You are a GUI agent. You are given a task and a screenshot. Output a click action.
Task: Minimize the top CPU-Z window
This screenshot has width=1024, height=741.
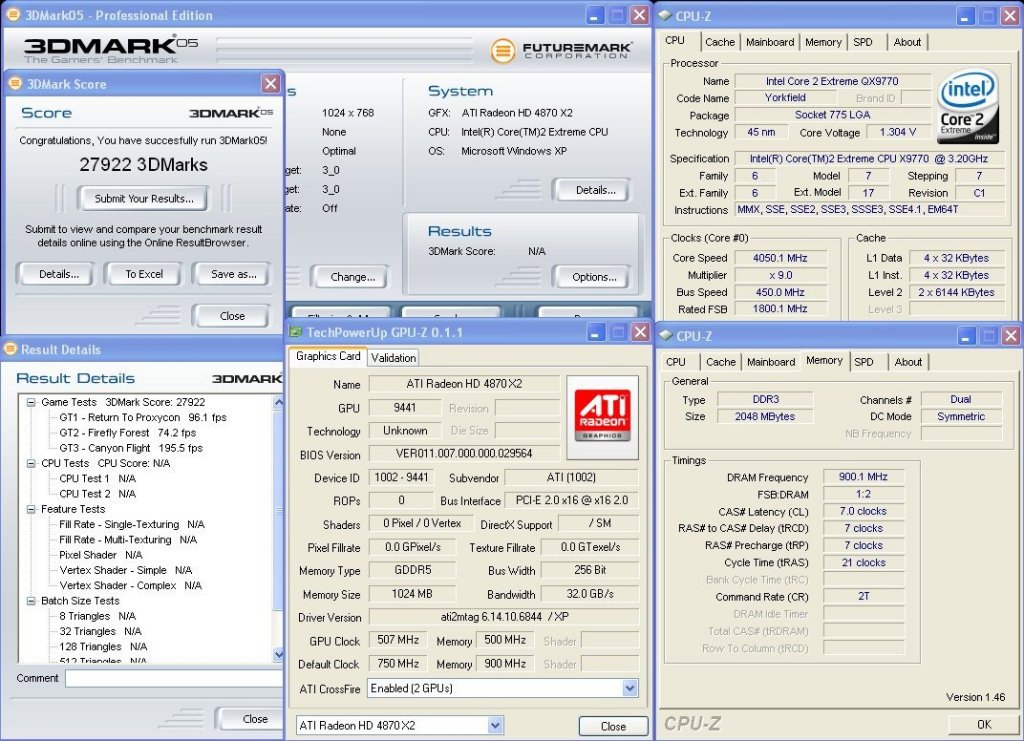tap(967, 16)
